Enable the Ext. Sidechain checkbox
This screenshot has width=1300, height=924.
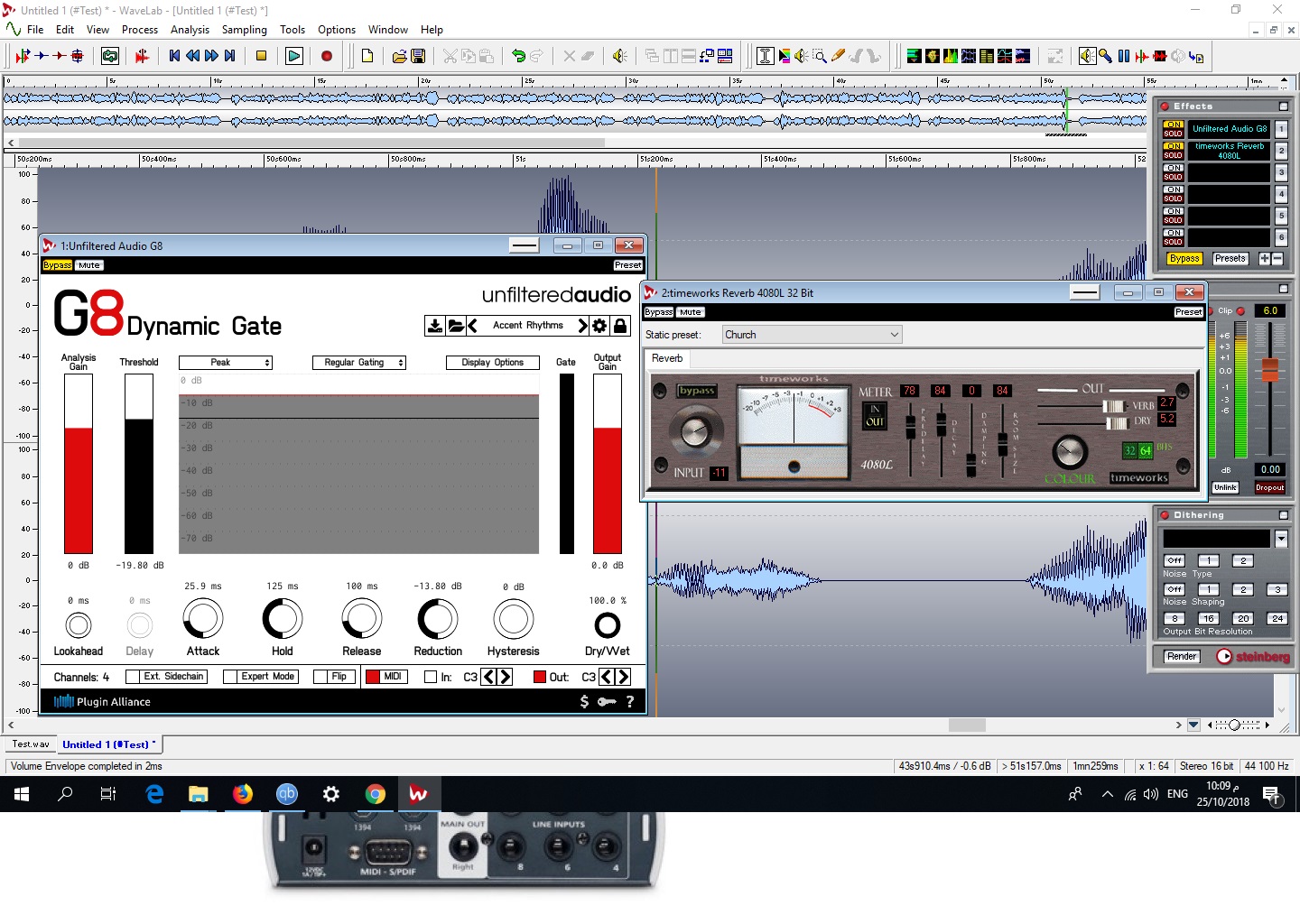(x=133, y=677)
